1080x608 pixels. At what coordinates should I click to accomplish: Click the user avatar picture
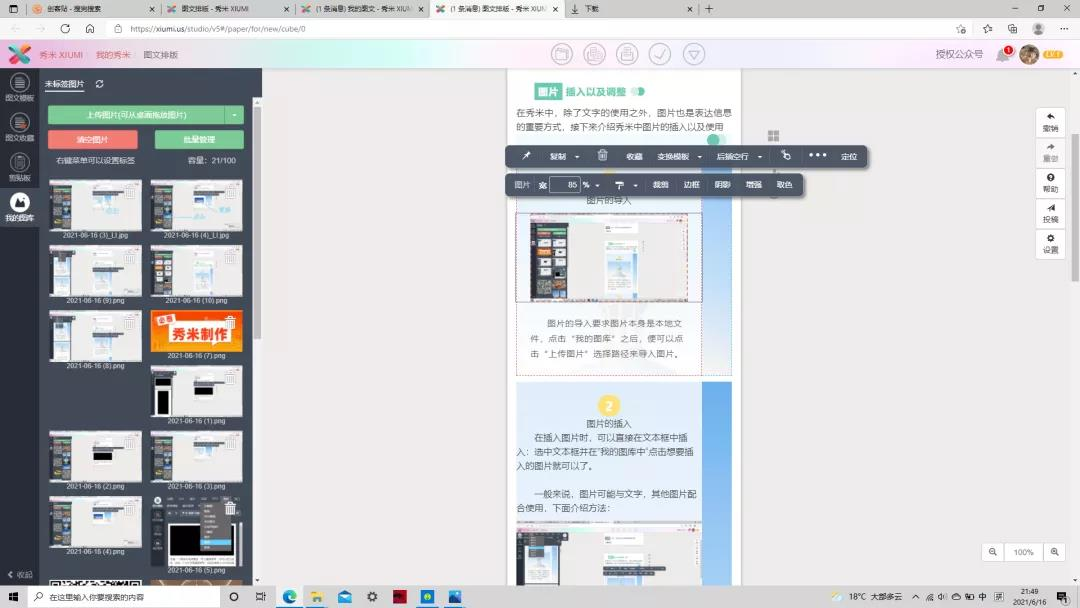pyautogui.click(x=1029, y=54)
